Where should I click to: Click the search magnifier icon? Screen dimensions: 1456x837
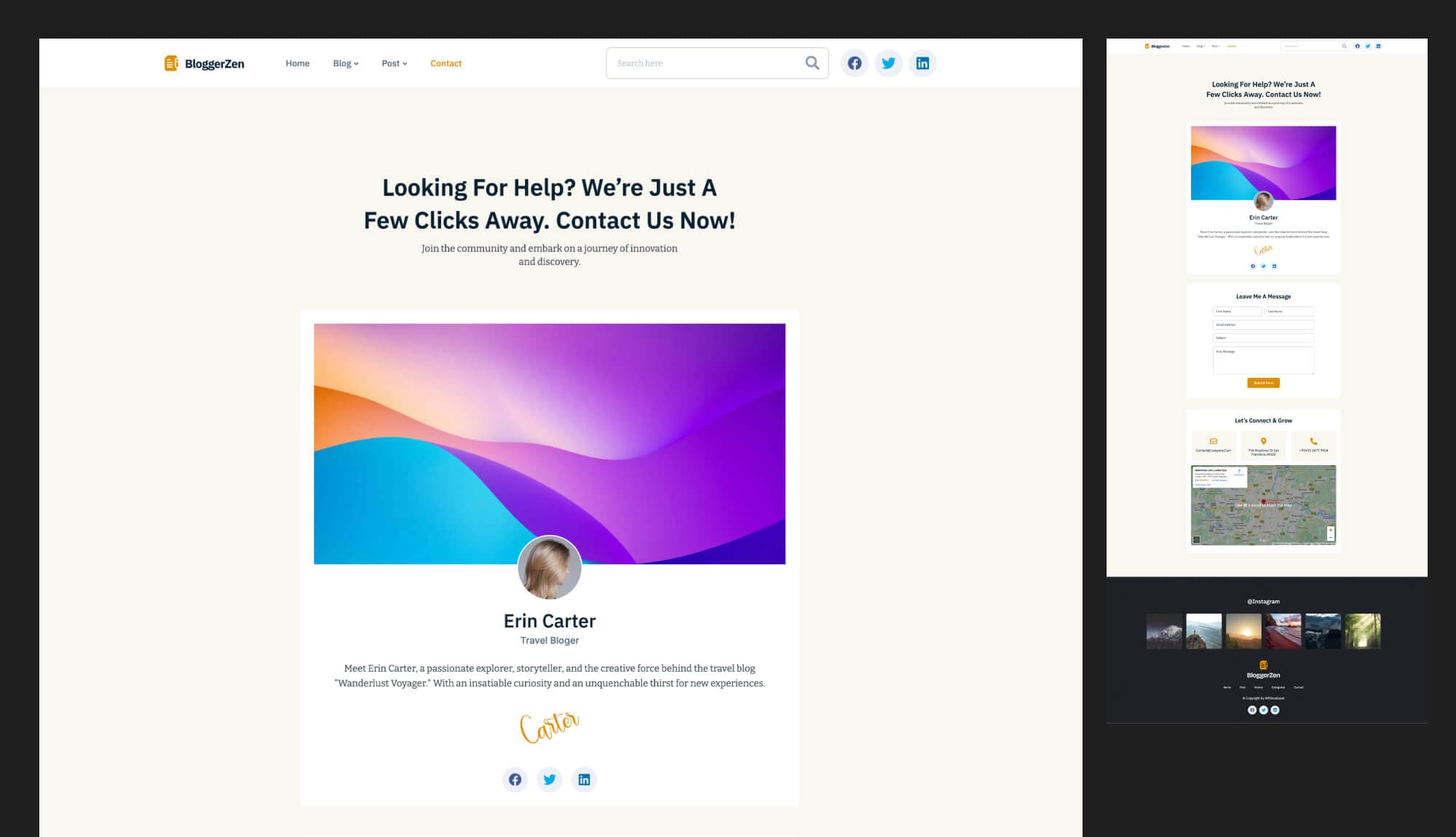pyautogui.click(x=812, y=63)
